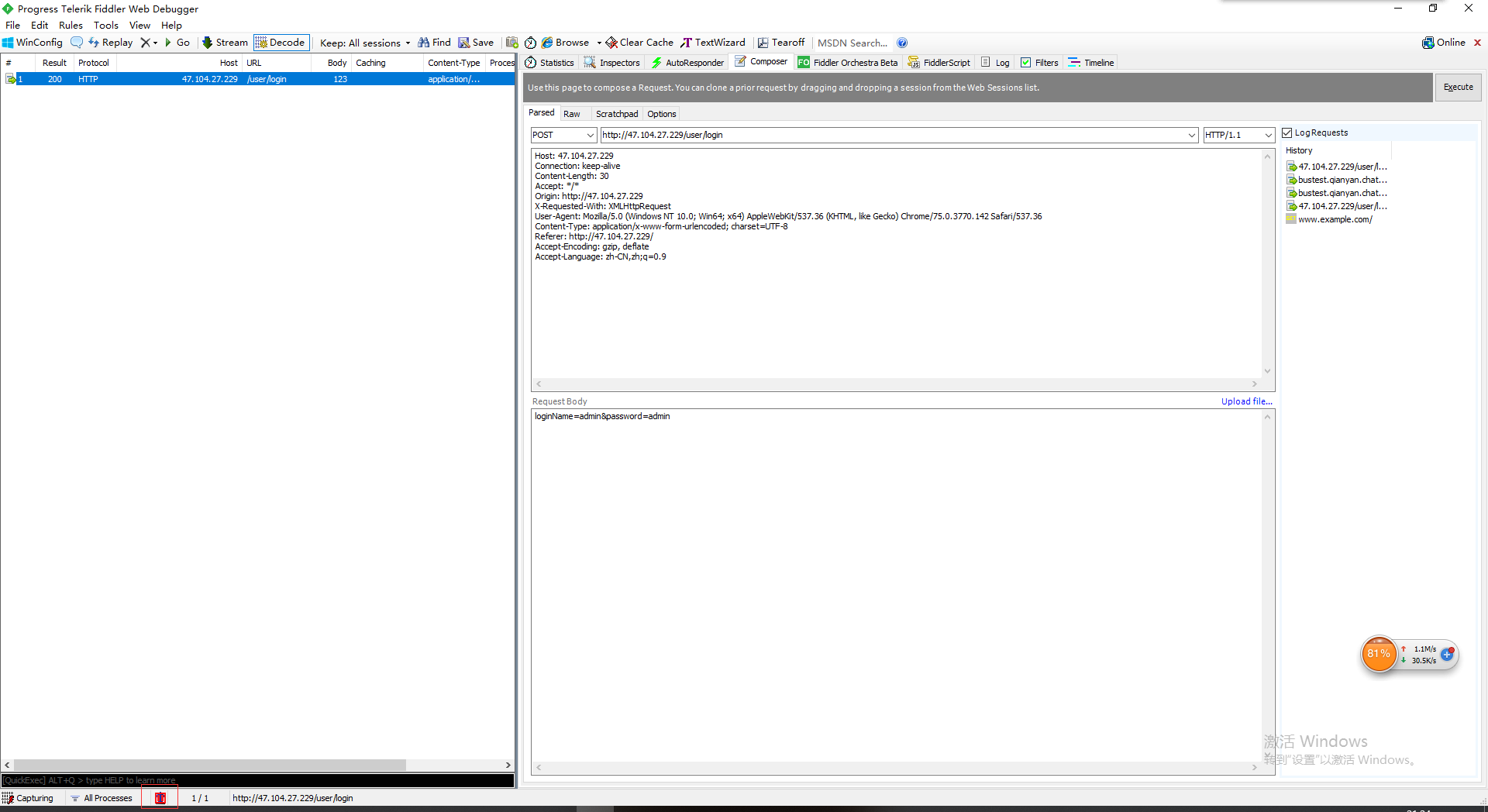Click Find binoculars icon
1488x812 pixels.
coord(434,43)
